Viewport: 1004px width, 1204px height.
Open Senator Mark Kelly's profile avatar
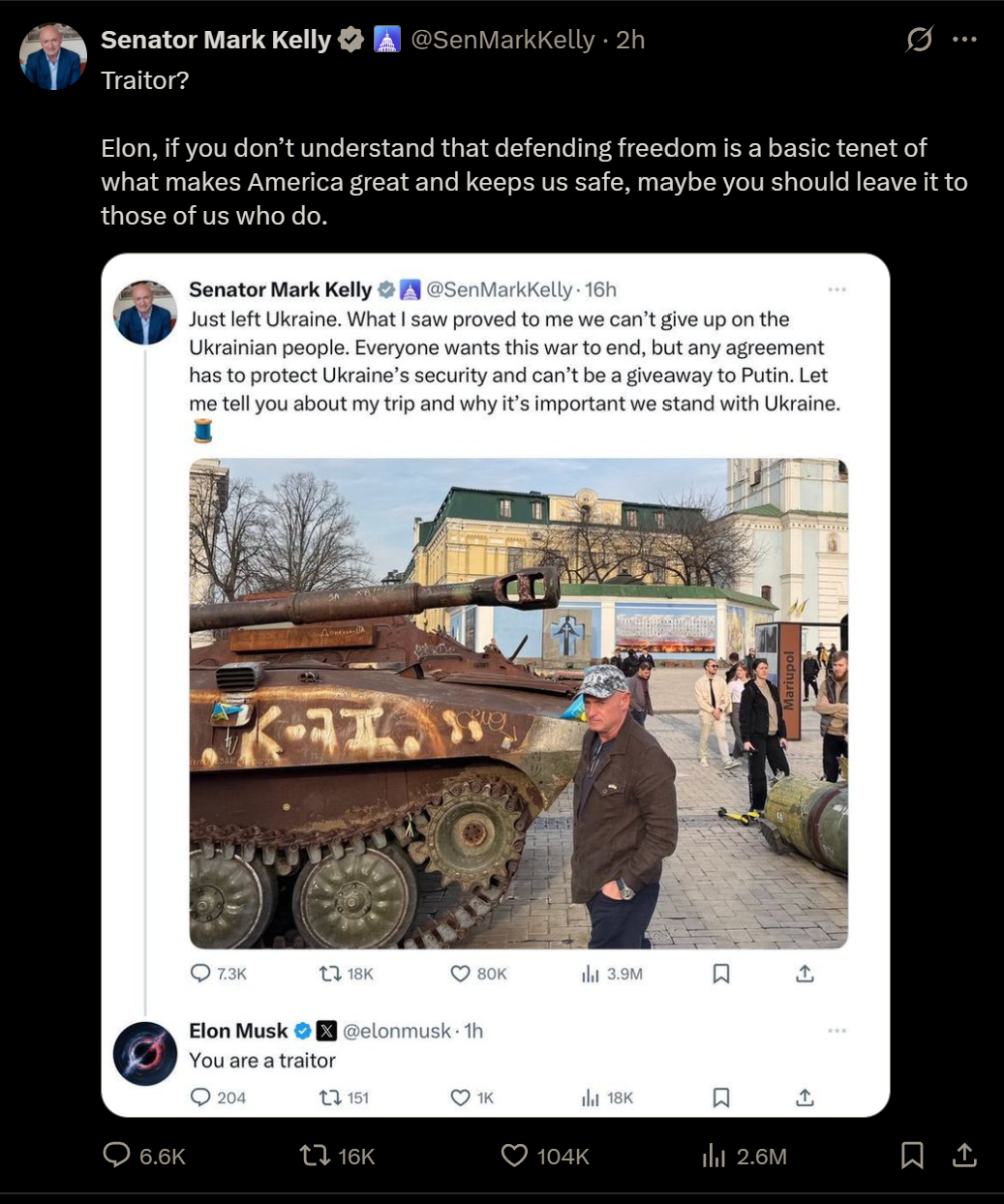pyautogui.click(x=53, y=56)
